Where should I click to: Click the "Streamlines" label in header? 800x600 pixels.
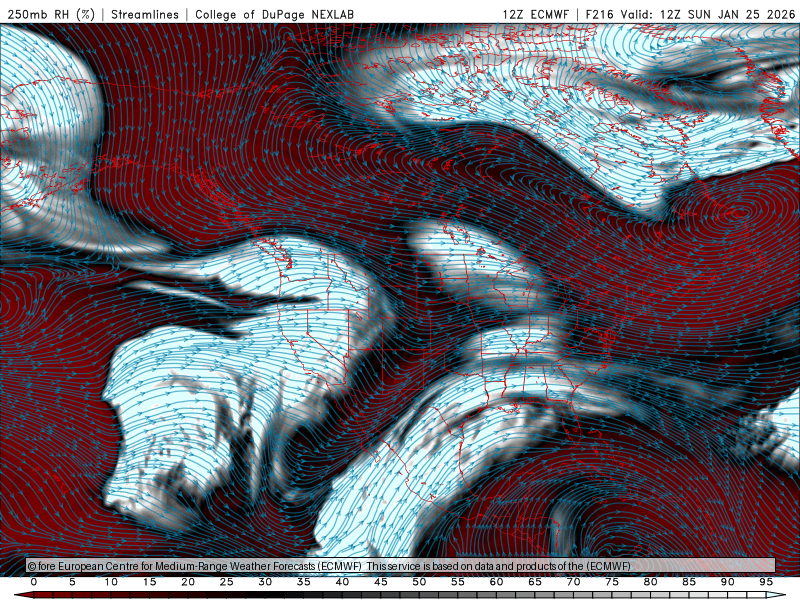(145, 14)
